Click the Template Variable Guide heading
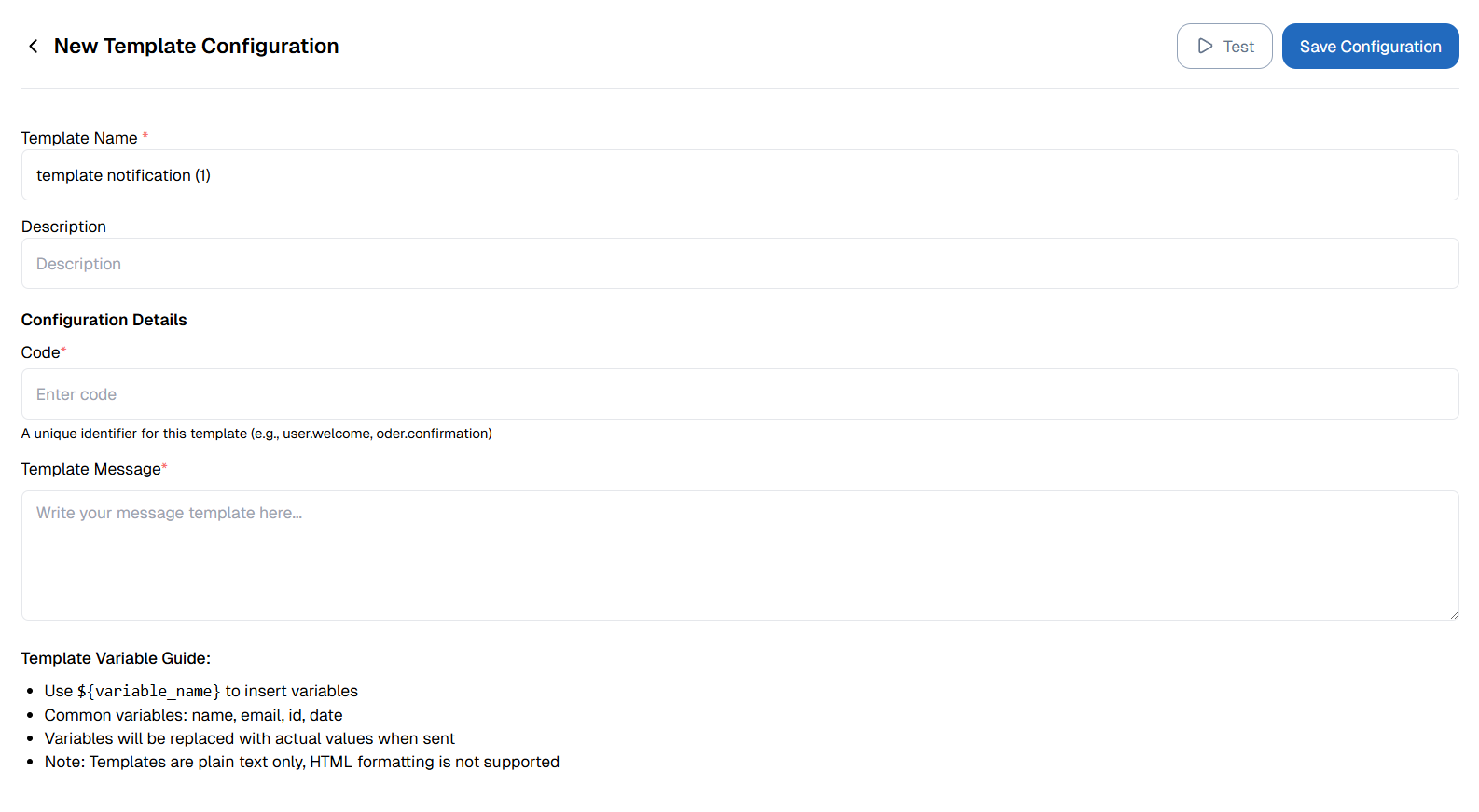The height and width of the screenshot is (812, 1479). click(x=116, y=658)
